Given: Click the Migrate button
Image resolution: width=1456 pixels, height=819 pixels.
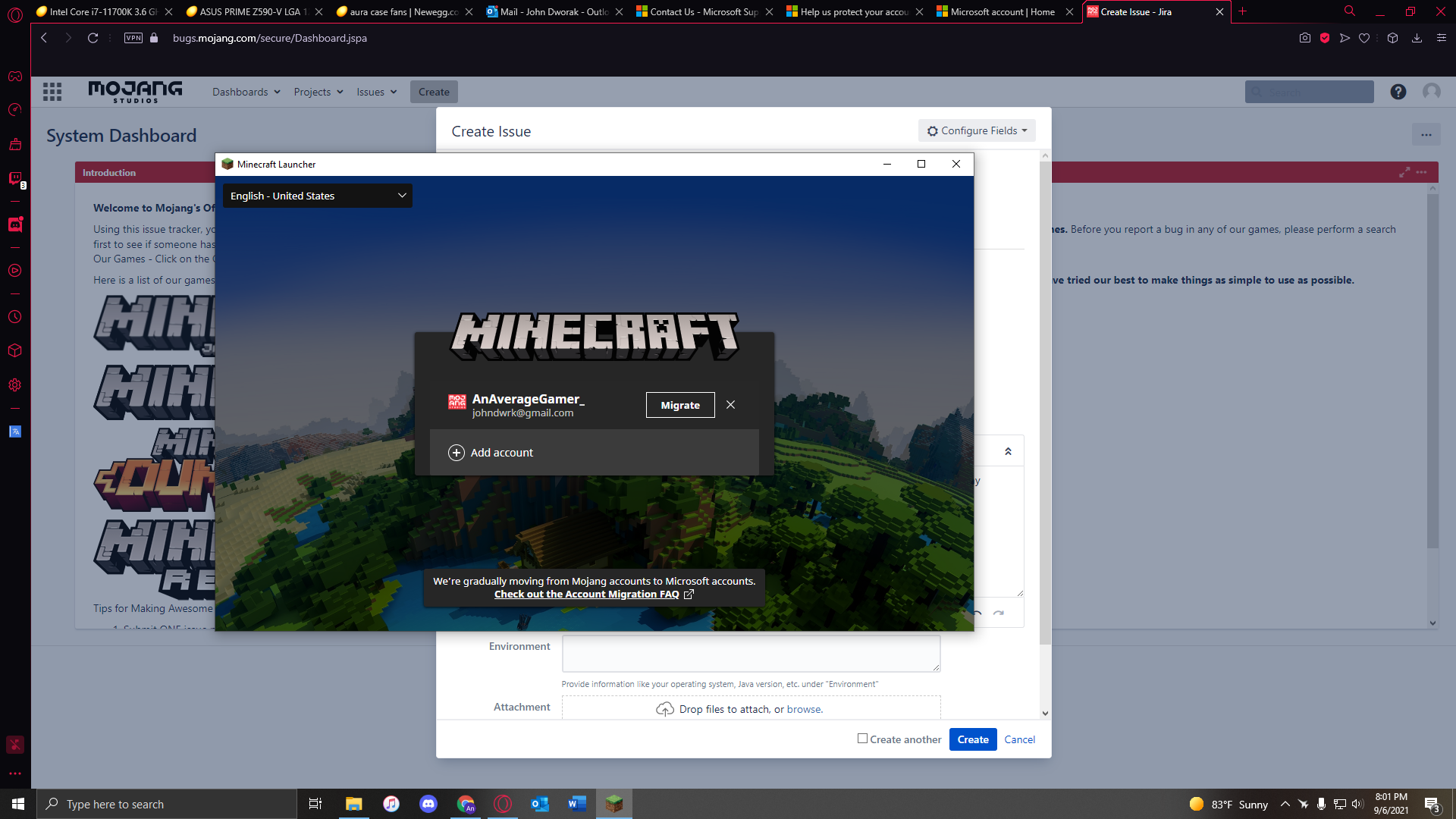Looking at the screenshot, I should (680, 405).
